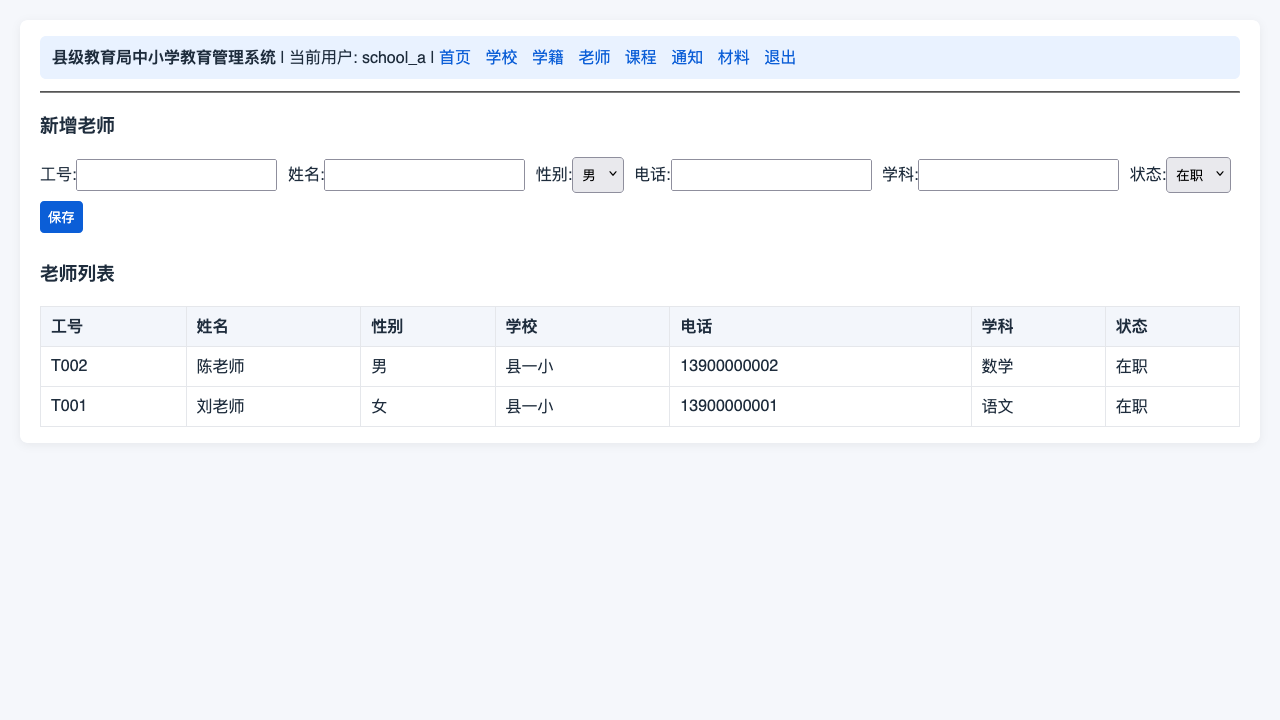Select the T001 cell in teacher list
Viewport: 1280px width, 720px height.
[x=113, y=406]
